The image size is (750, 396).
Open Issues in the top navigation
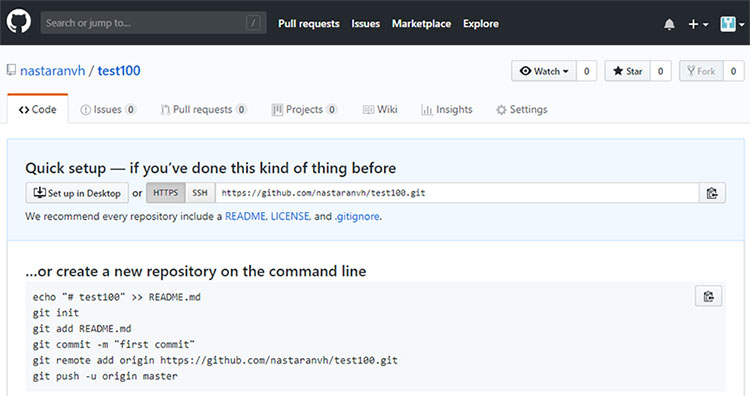tap(365, 23)
